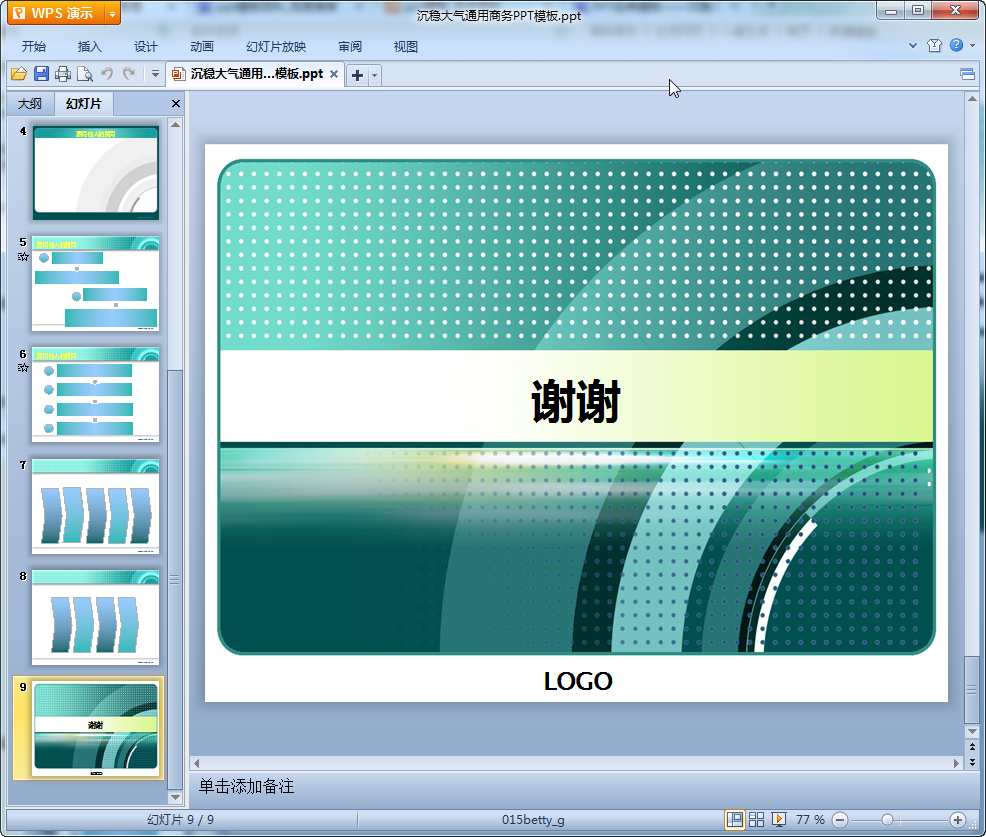This screenshot has width=986, height=837.
Task: Click horizontal scroll left arrow
Action: 197,763
